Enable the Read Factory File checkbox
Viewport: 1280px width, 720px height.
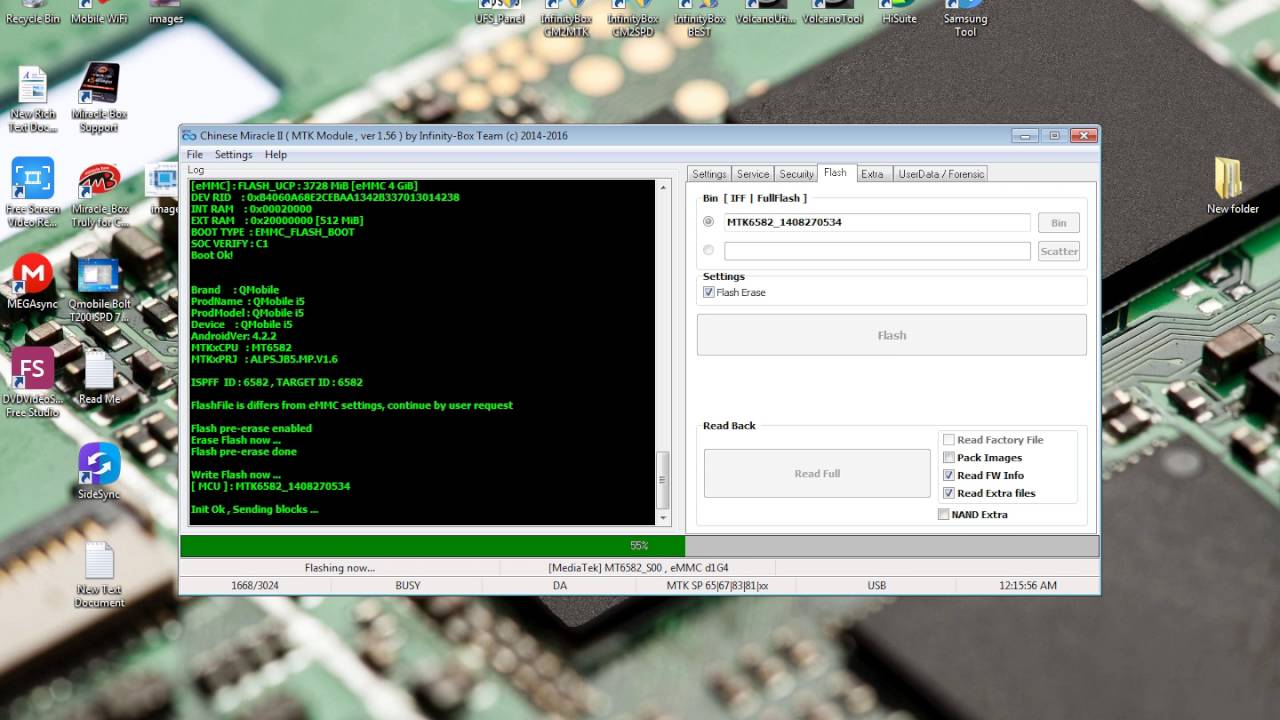tap(949, 440)
